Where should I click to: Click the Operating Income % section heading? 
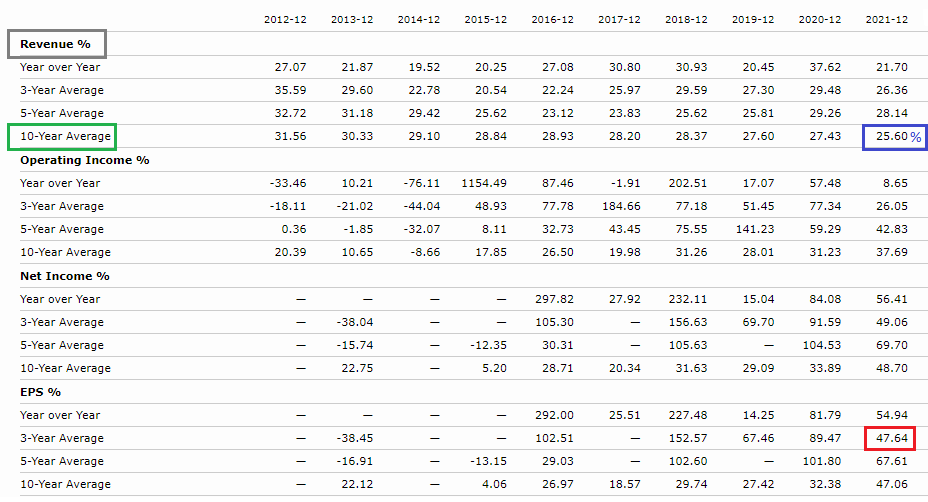coord(84,160)
